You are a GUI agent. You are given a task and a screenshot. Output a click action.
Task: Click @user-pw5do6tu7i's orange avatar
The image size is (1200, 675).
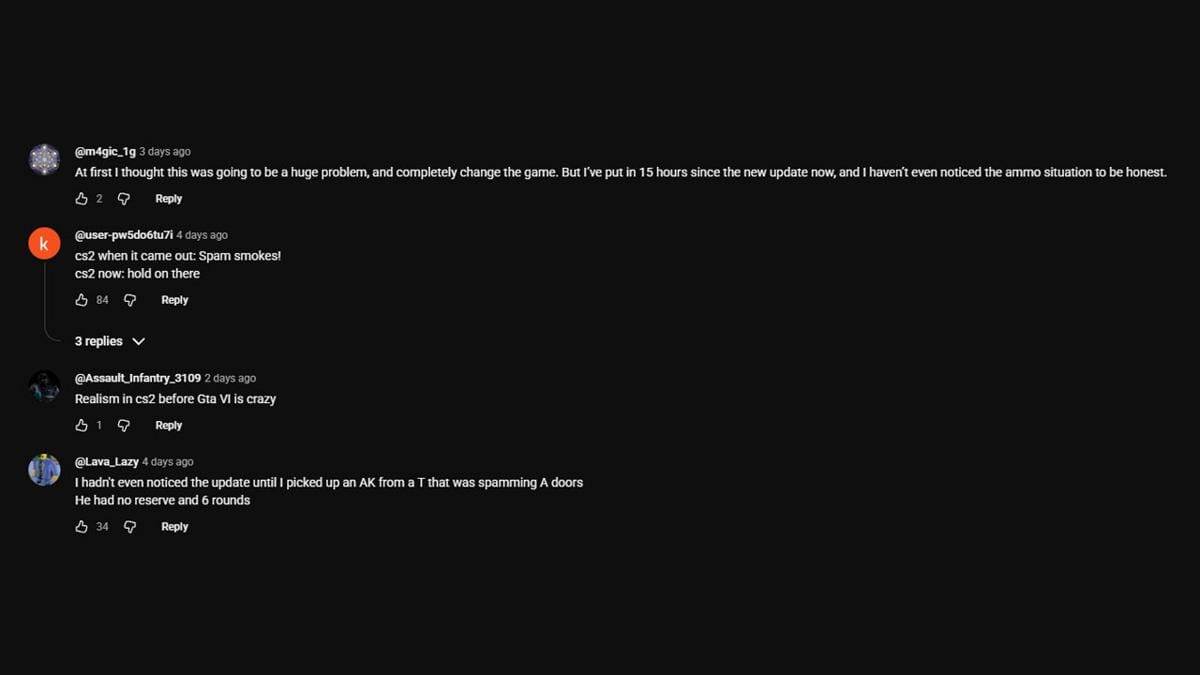44,243
